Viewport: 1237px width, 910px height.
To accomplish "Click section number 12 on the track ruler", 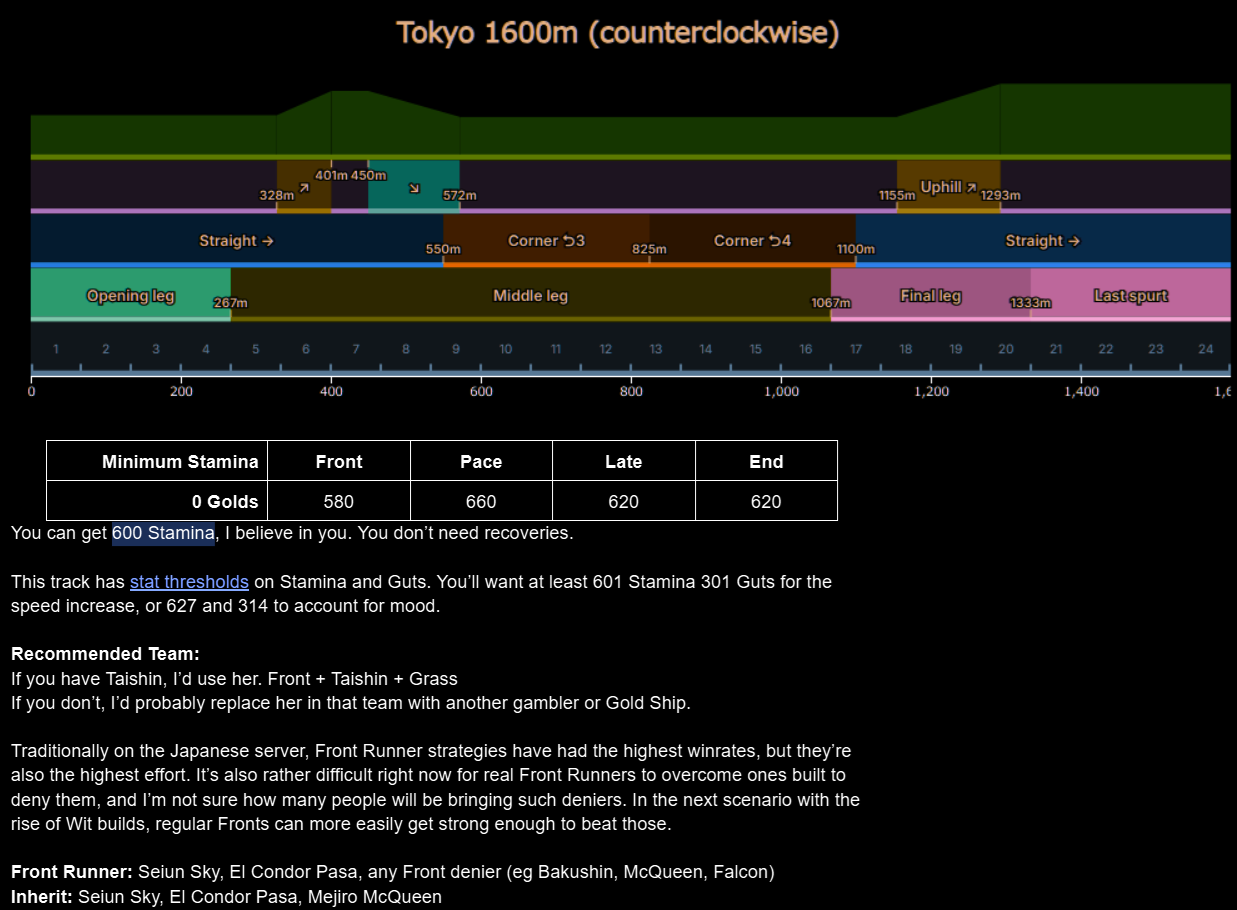I will coord(606,349).
